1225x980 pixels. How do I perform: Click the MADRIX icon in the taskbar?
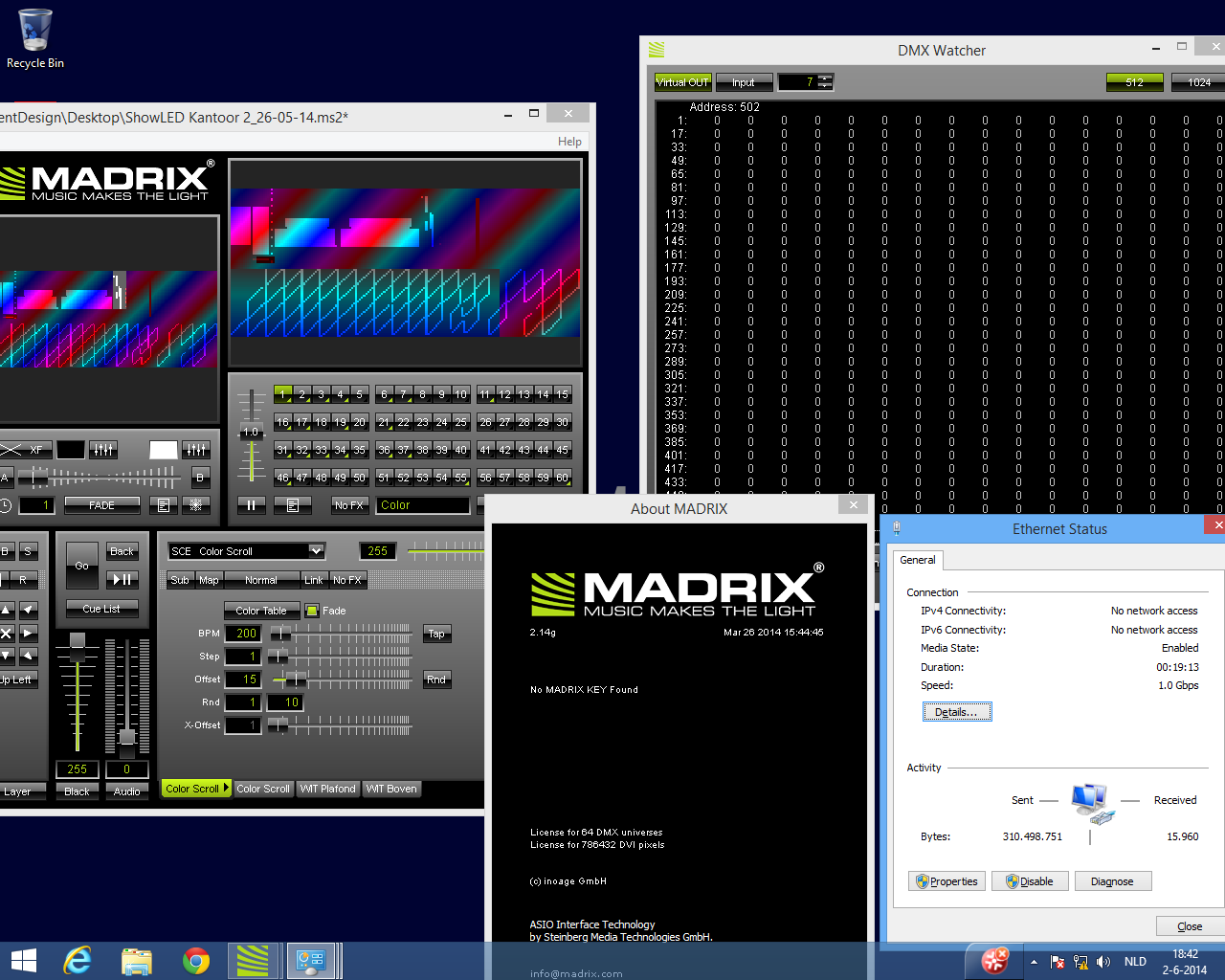[253, 961]
